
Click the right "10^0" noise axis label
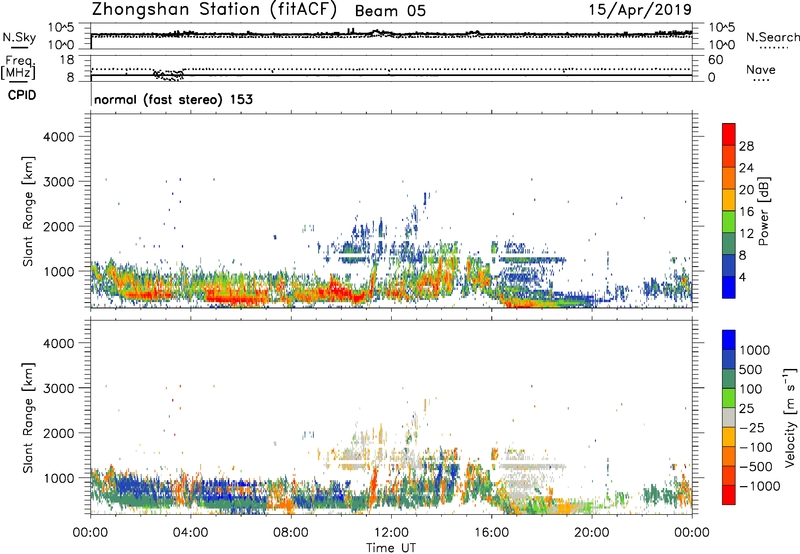(x=721, y=45)
